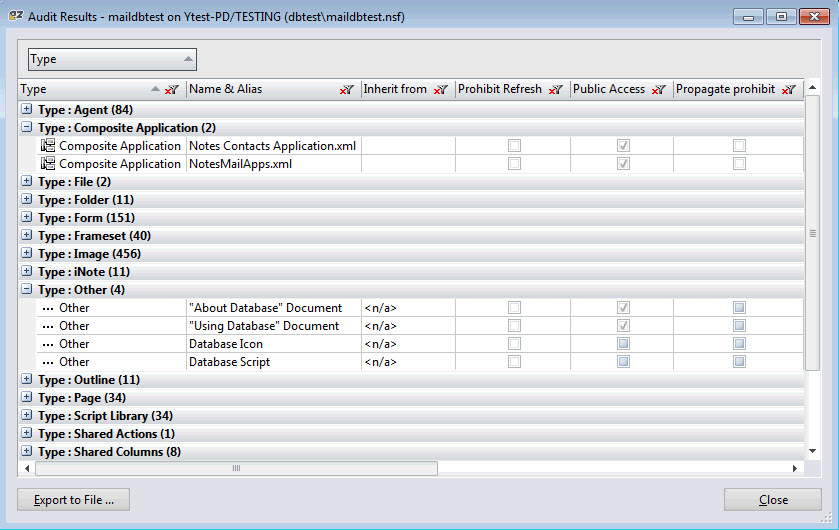Click filter icon in Public Access header
Viewport: 839px width, 530px height.
659,90
